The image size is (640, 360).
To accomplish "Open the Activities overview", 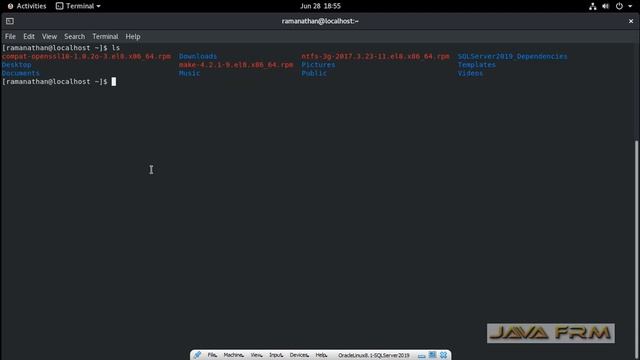I will pyautogui.click(x=27, y=6).
